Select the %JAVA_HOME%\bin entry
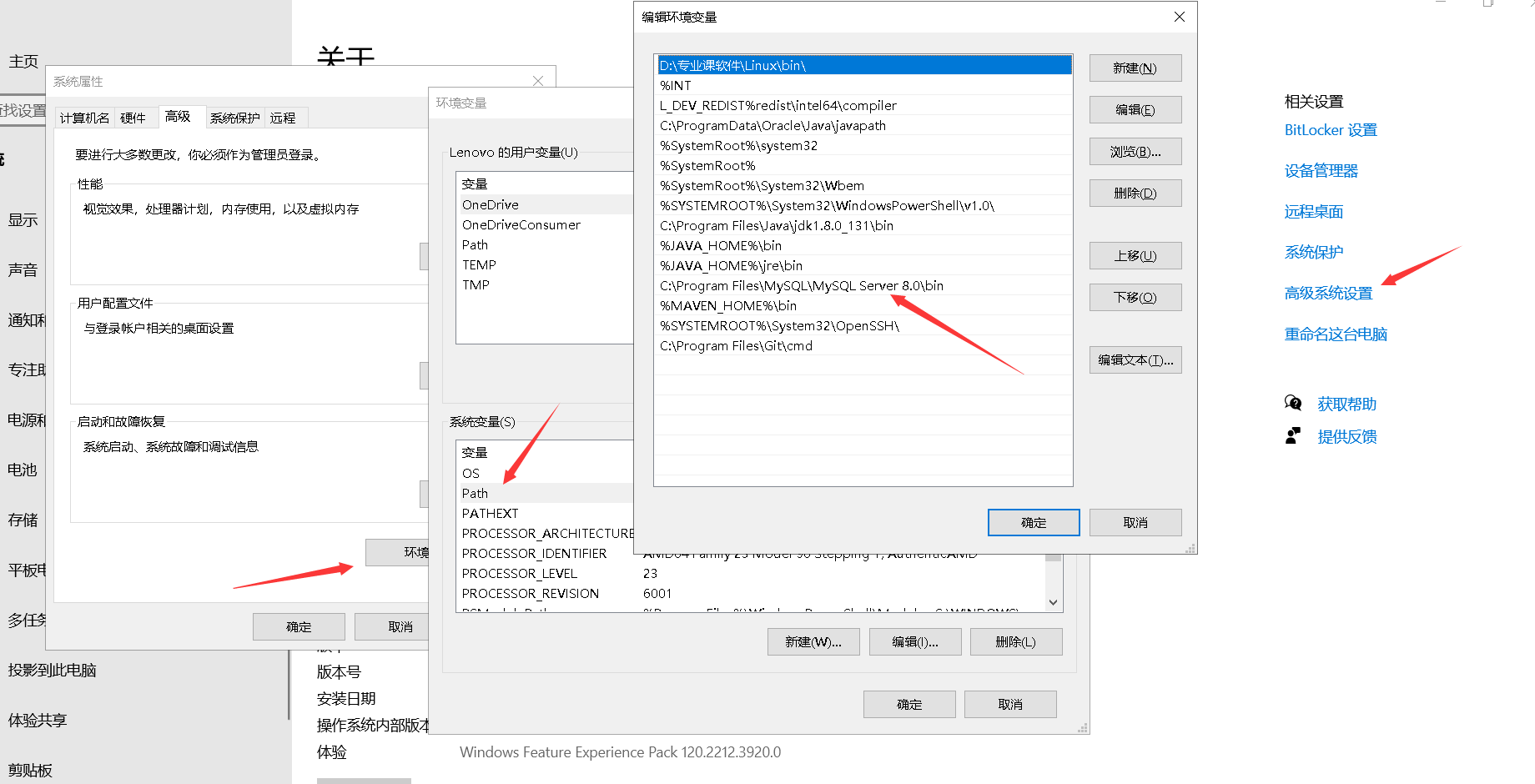Screen dimensions: 1535x784 point(863,245)
